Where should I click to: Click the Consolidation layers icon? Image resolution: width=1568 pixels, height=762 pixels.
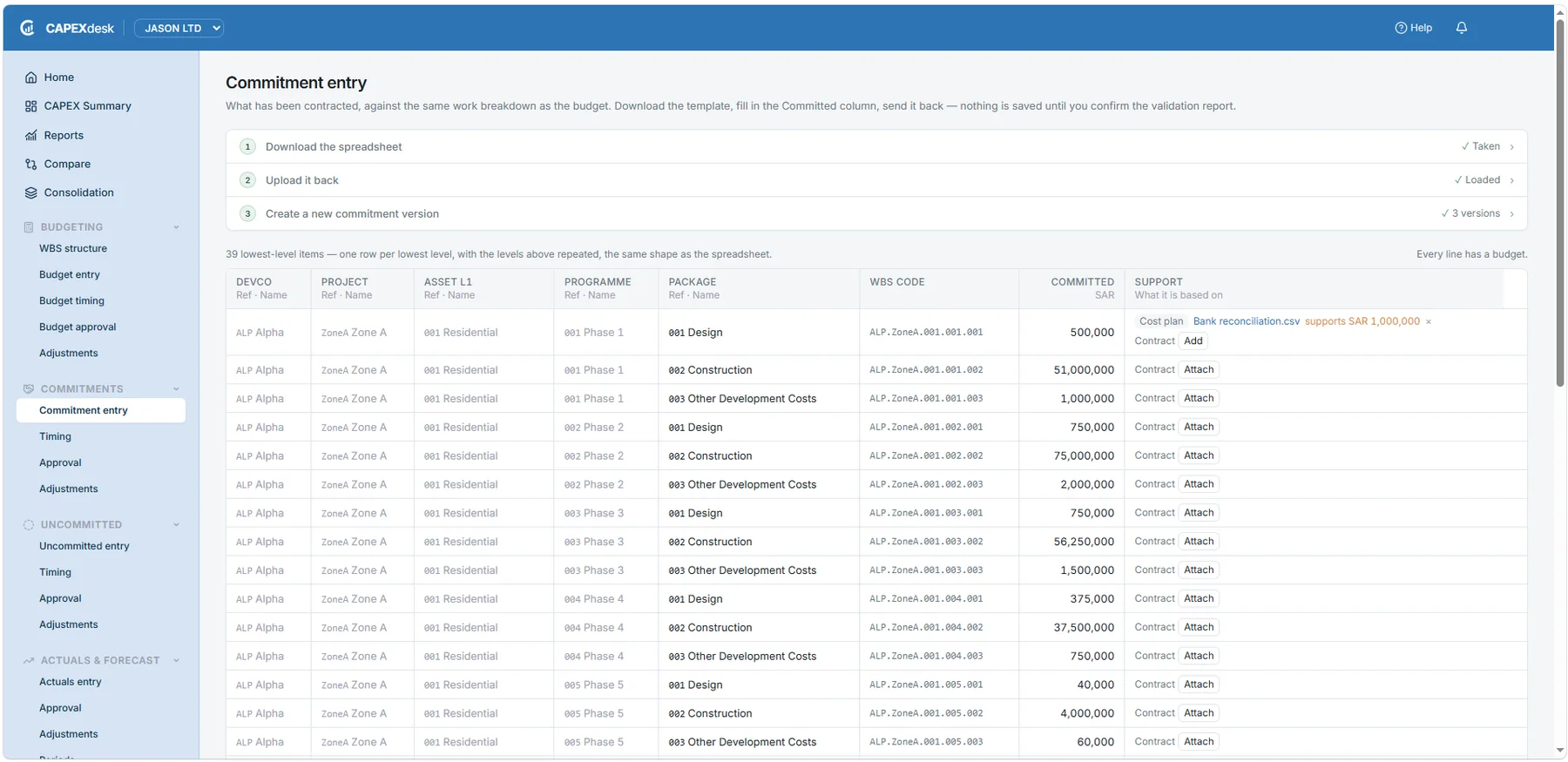[x=31, y=193]
